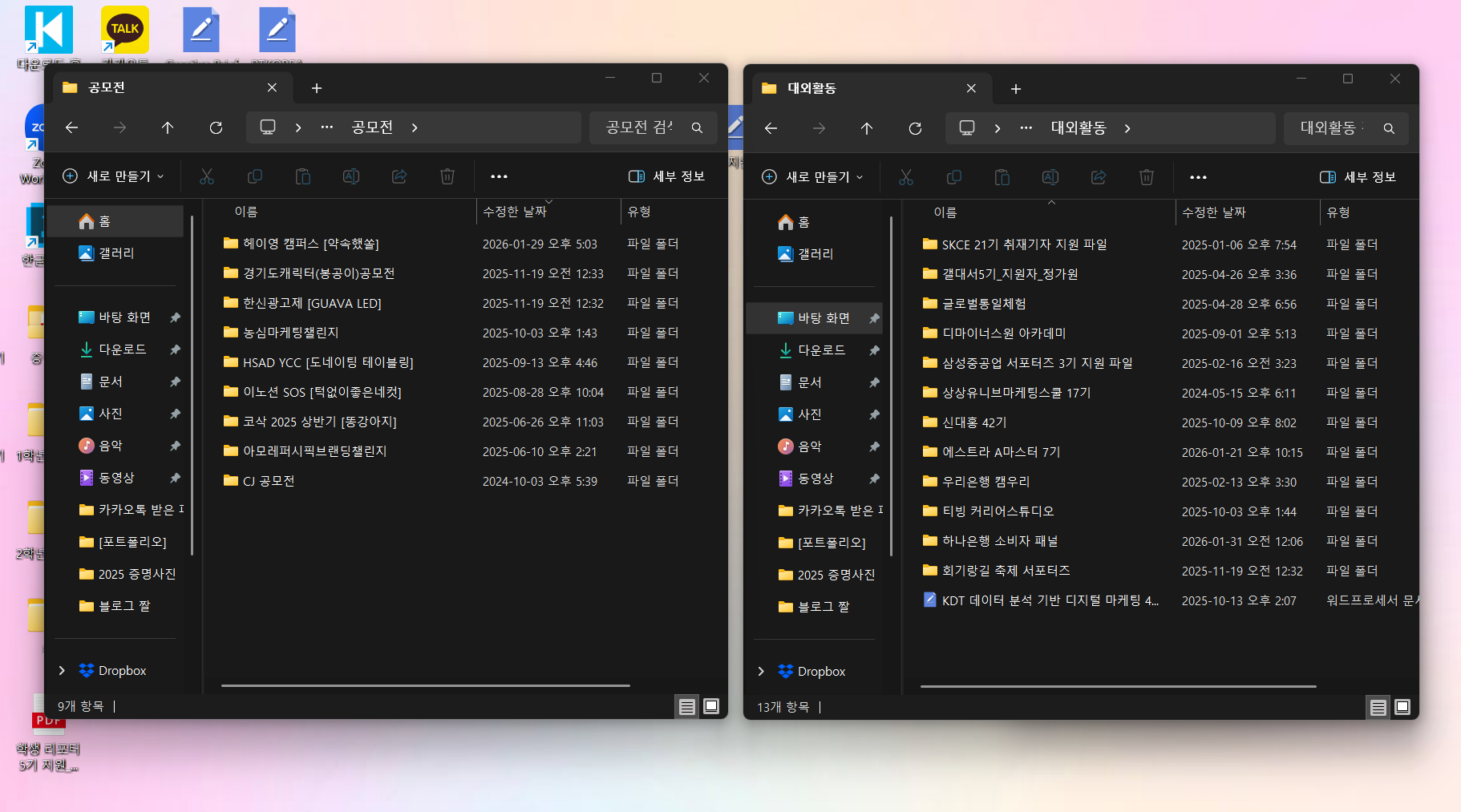Screen dimensions: 1461x812
Task: Click the Delete trash icon in 공모전 toolbar
Action: (x=447, y=176)
